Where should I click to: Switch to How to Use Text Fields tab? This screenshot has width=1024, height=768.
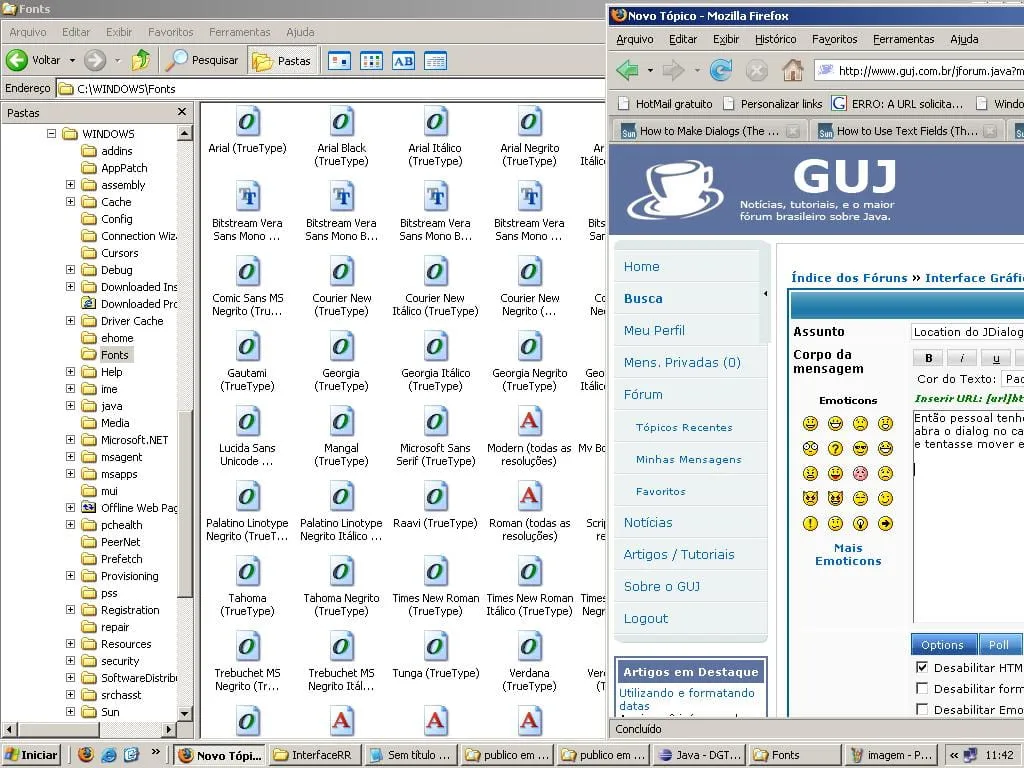coord(906,131)
